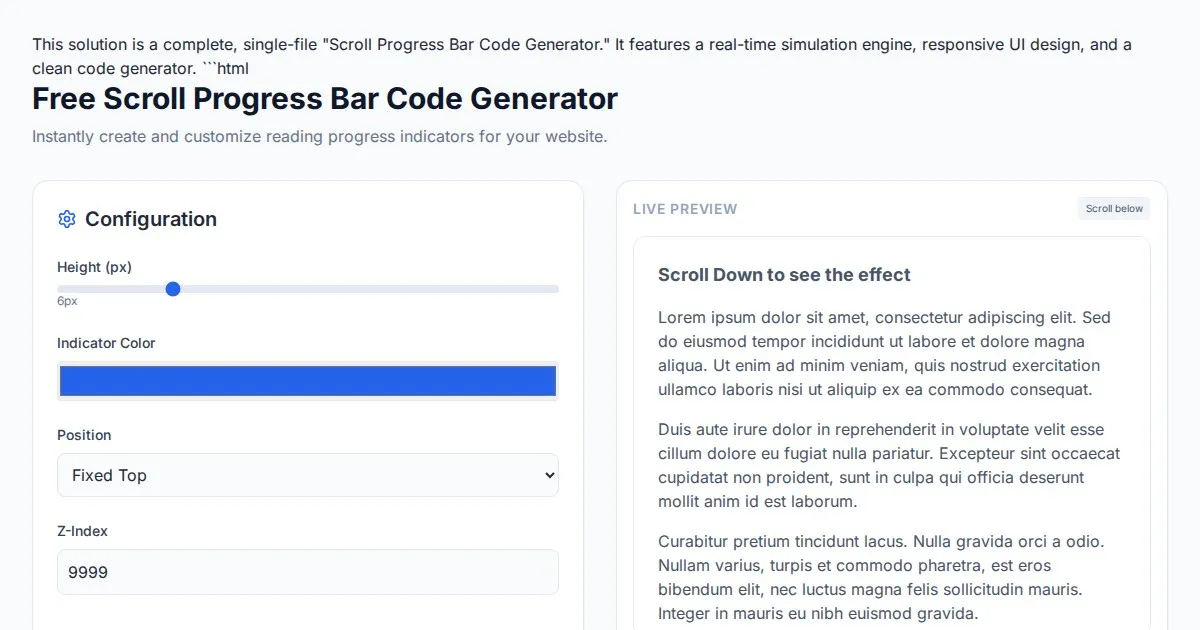Click the "Free Scroll Progress Bar Code Generator" title
Image resolution: width=1200 pixels, height=630 pixels.
(325, 99)
